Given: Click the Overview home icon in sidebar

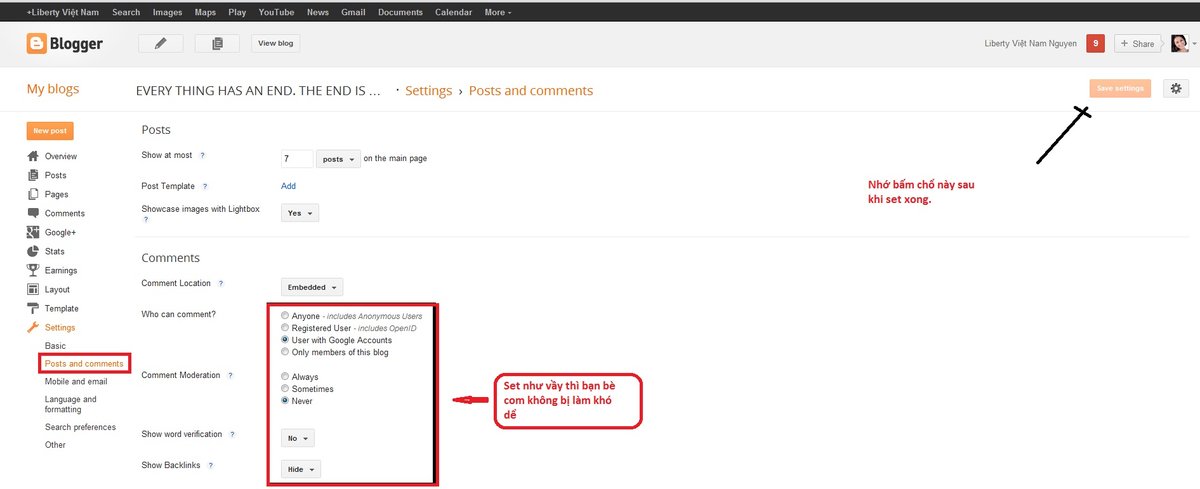Looking at the screenshot, I should (x=33, y=156).
